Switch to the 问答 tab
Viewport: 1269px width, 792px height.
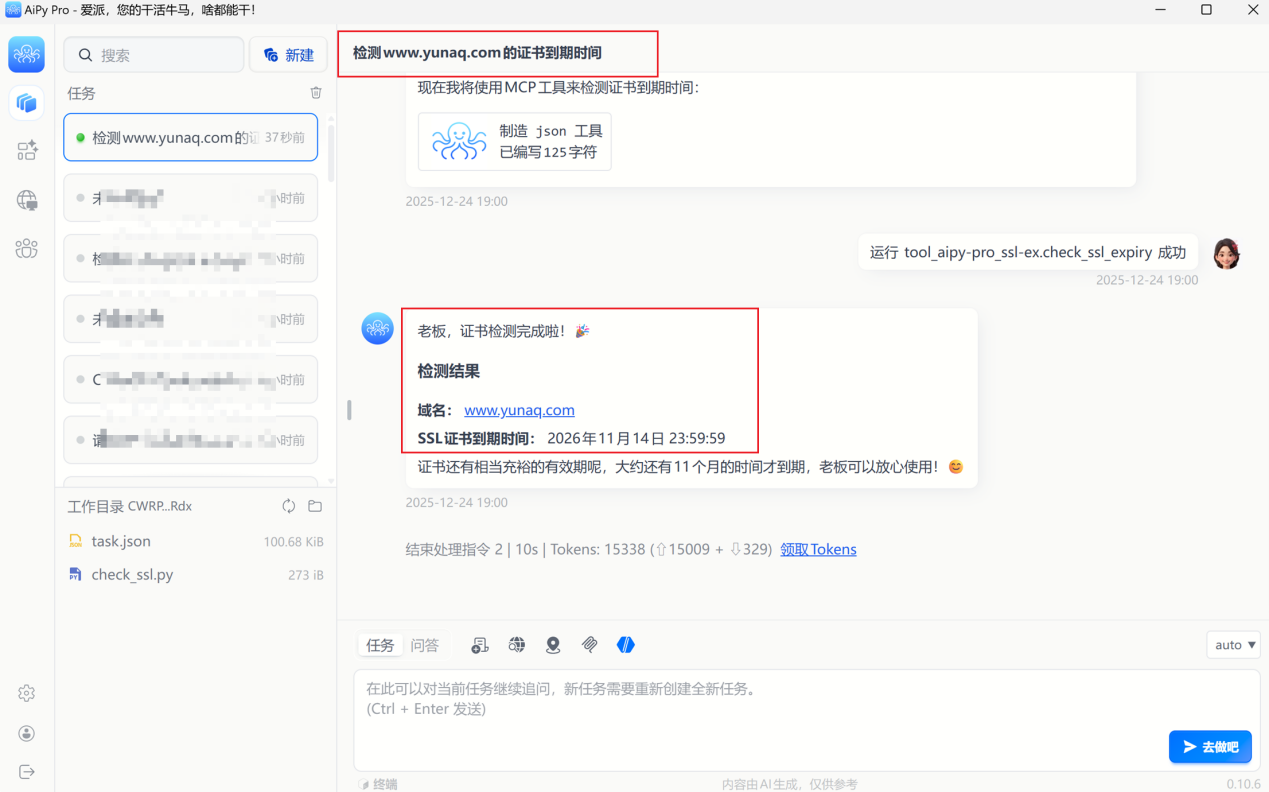[425, 645]
